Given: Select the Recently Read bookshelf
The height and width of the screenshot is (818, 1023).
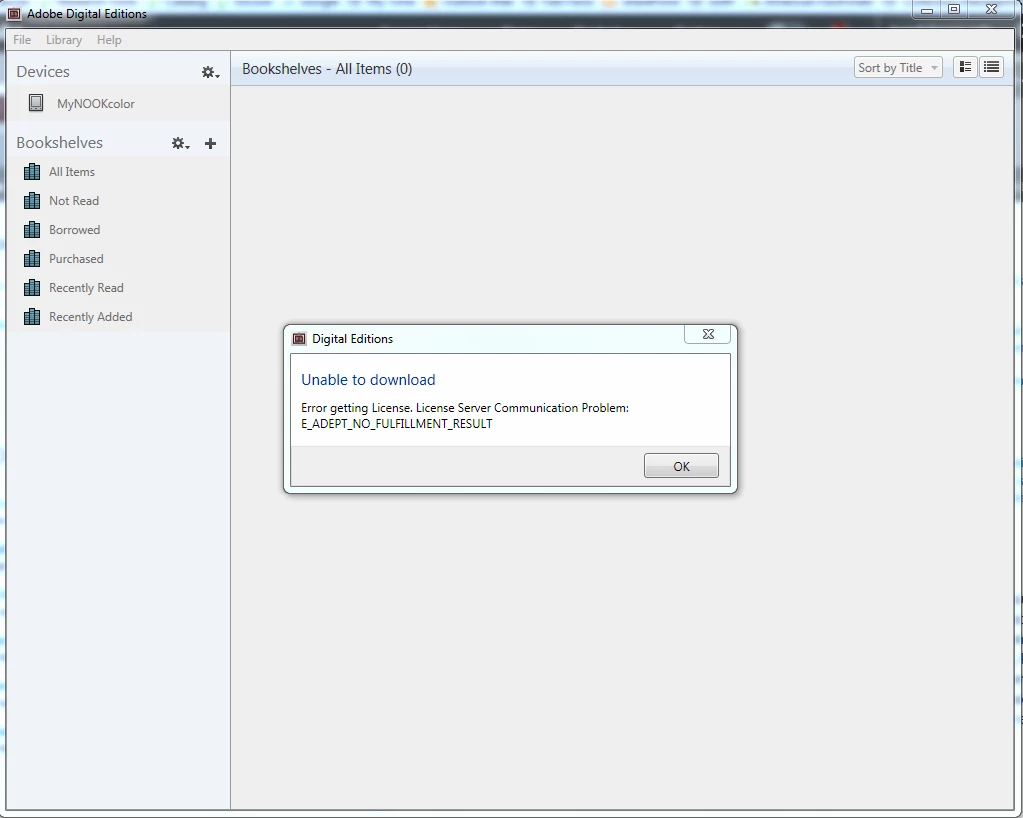Looking at the screenshot, I should [x=117, y=288].
